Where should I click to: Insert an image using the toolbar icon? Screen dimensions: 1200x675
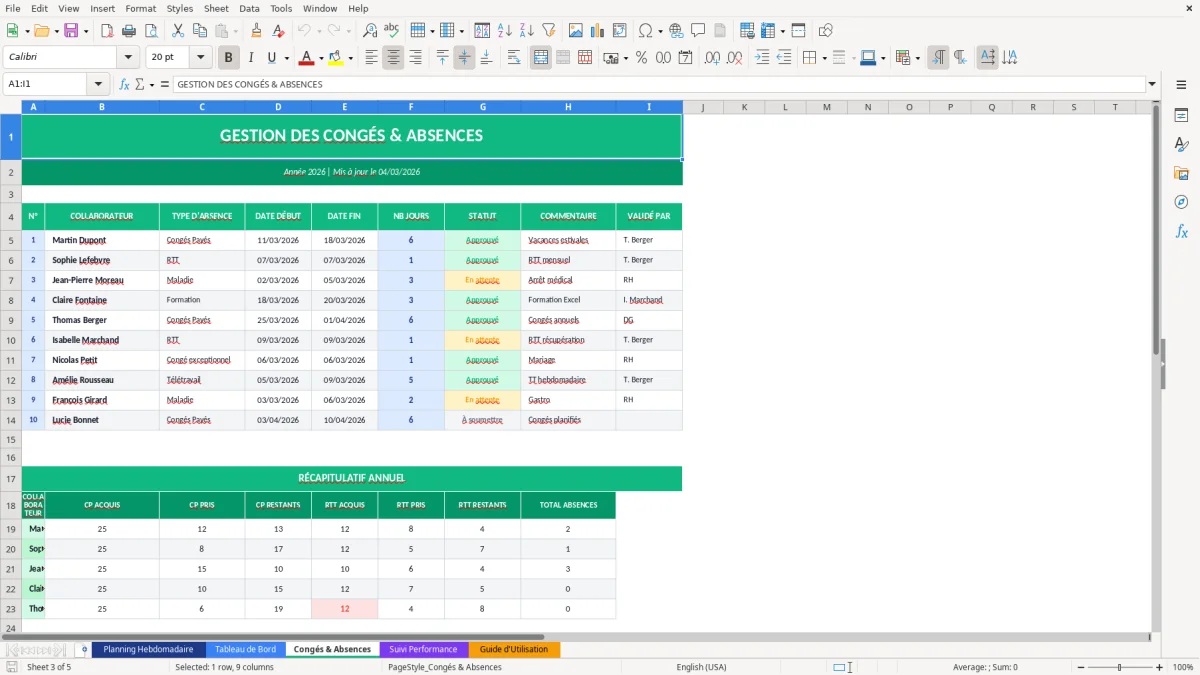(576, 31)
